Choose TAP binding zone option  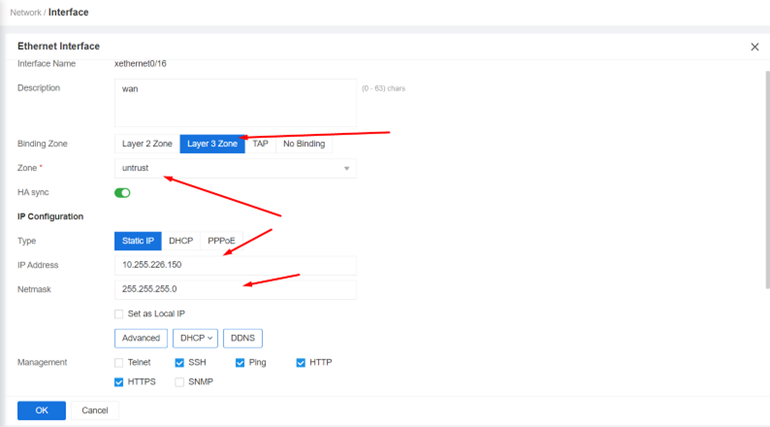(260, 144)
